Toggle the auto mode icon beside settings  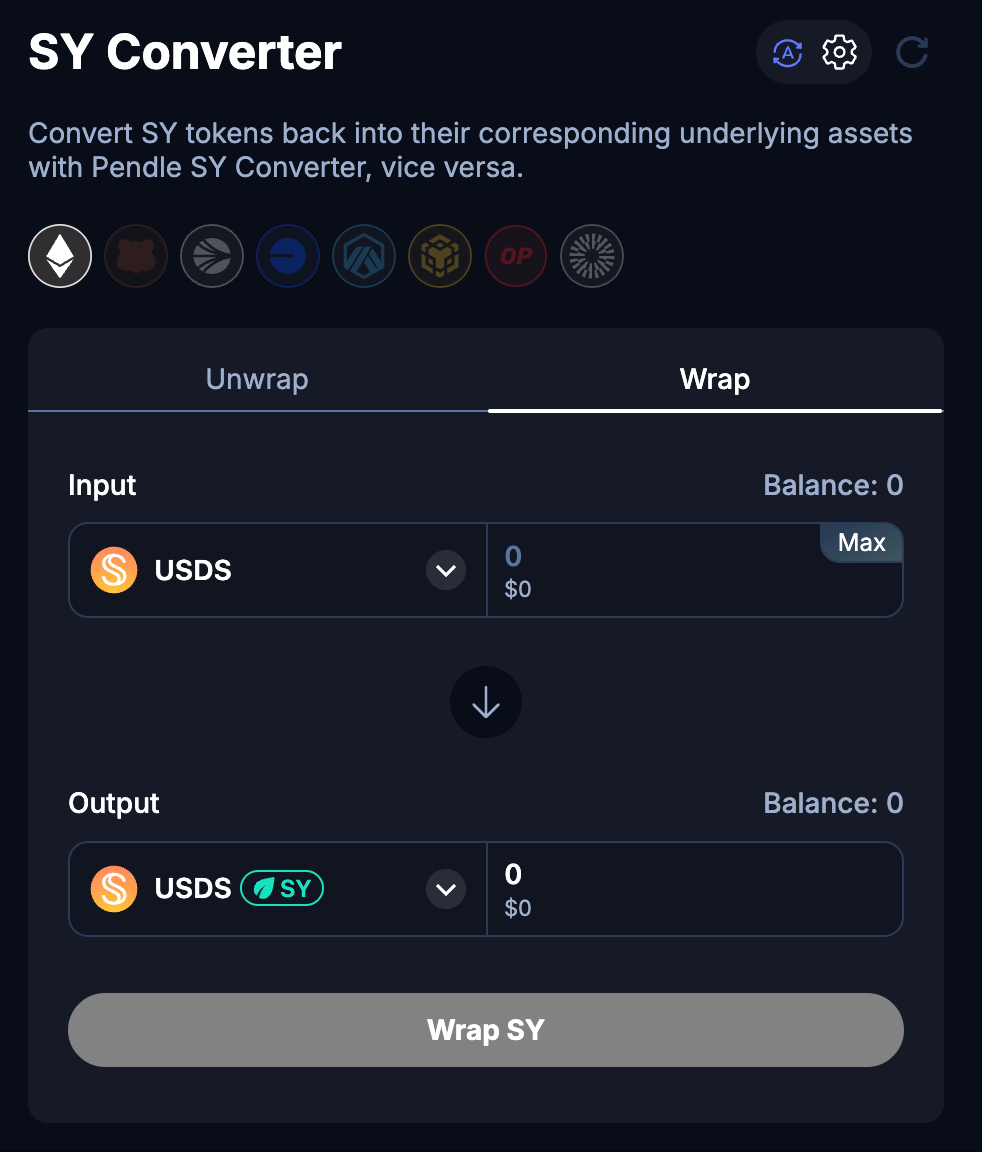coord(787,53)
